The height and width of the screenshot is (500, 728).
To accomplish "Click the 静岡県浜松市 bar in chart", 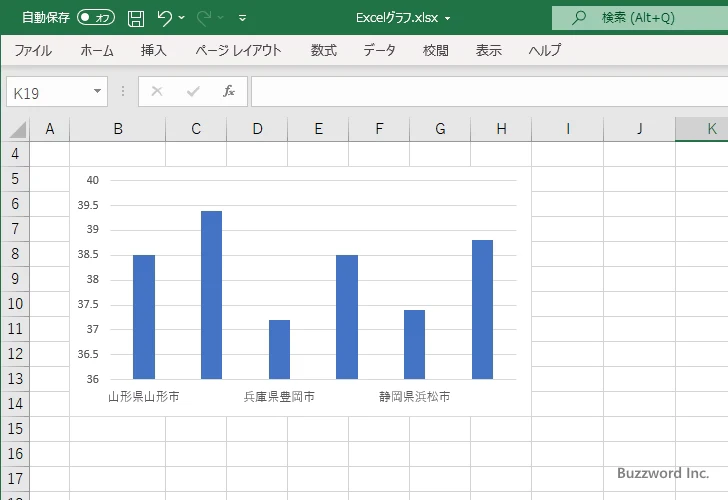I will pos(415,344).
